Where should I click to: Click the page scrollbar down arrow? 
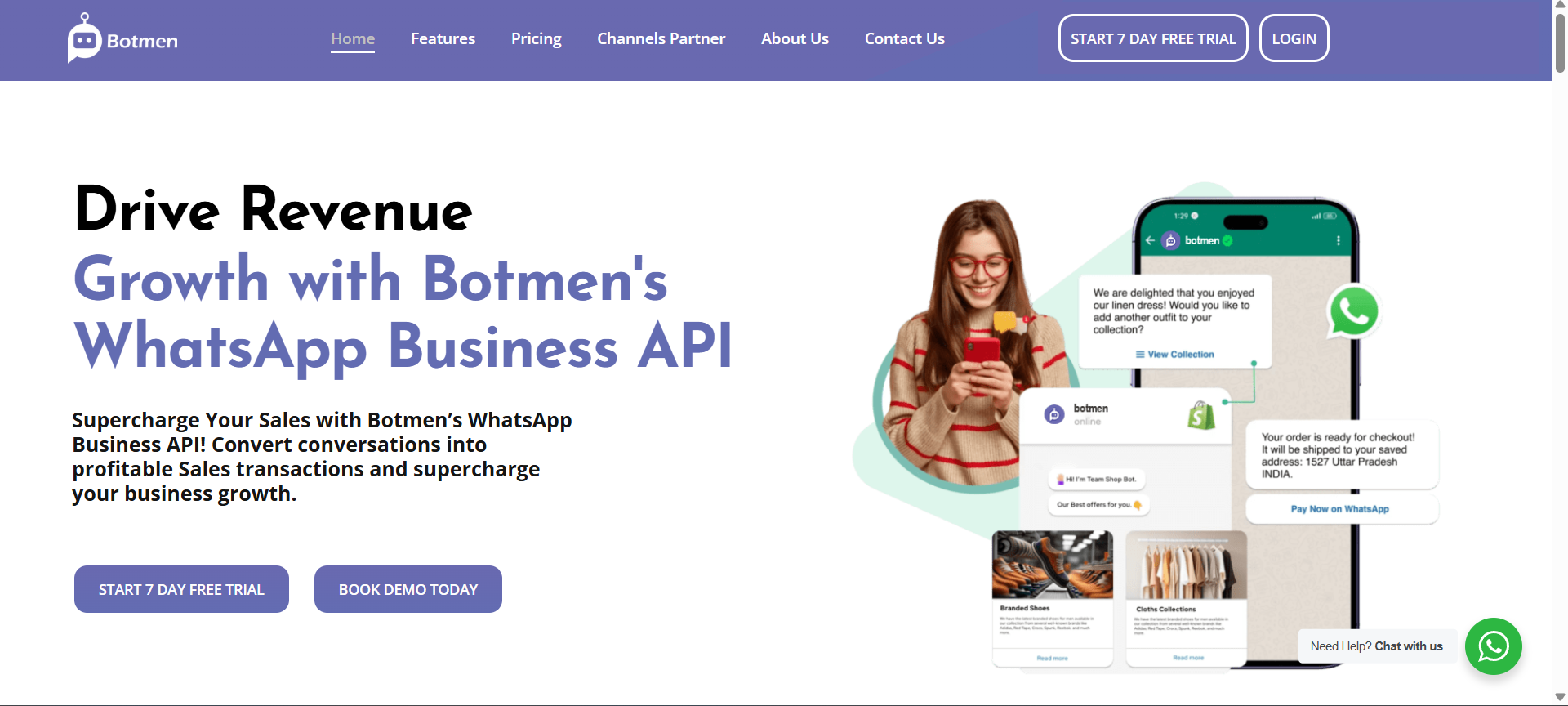point(1560,697)
